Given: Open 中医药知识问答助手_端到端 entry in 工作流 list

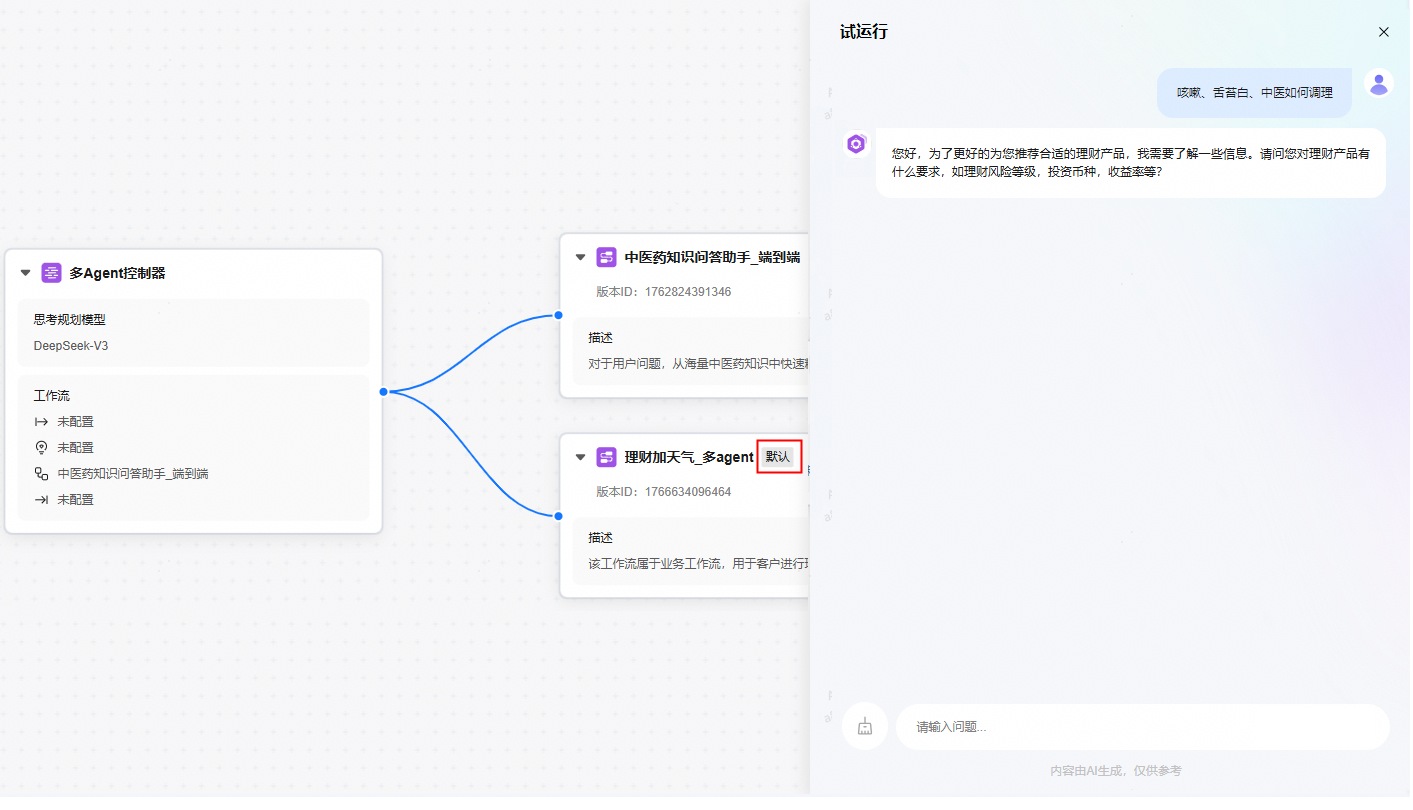Looking at the screenshot, I should click(132, 474).
